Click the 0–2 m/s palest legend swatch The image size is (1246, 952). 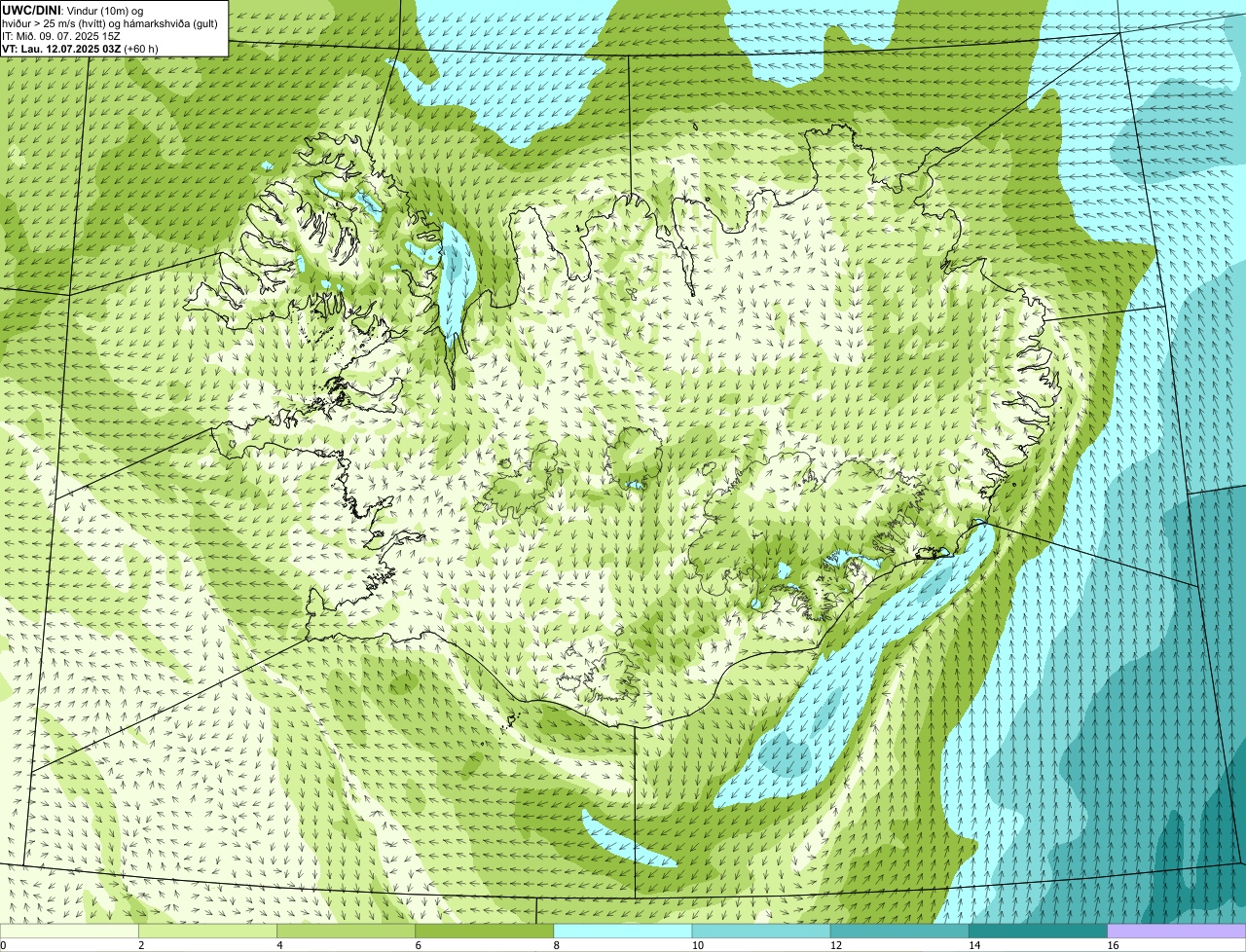tap(69, 931)
